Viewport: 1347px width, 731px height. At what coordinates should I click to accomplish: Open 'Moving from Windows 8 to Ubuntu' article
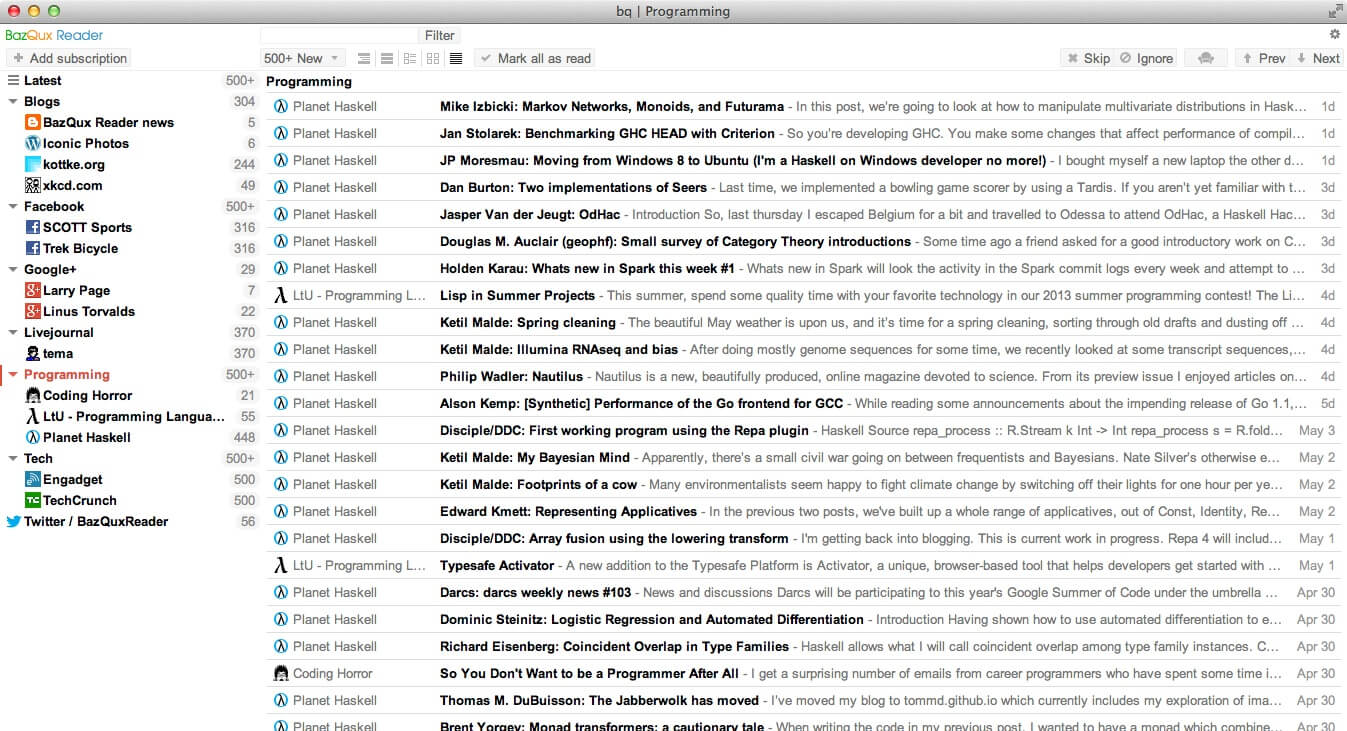click(x=743, y=160)
